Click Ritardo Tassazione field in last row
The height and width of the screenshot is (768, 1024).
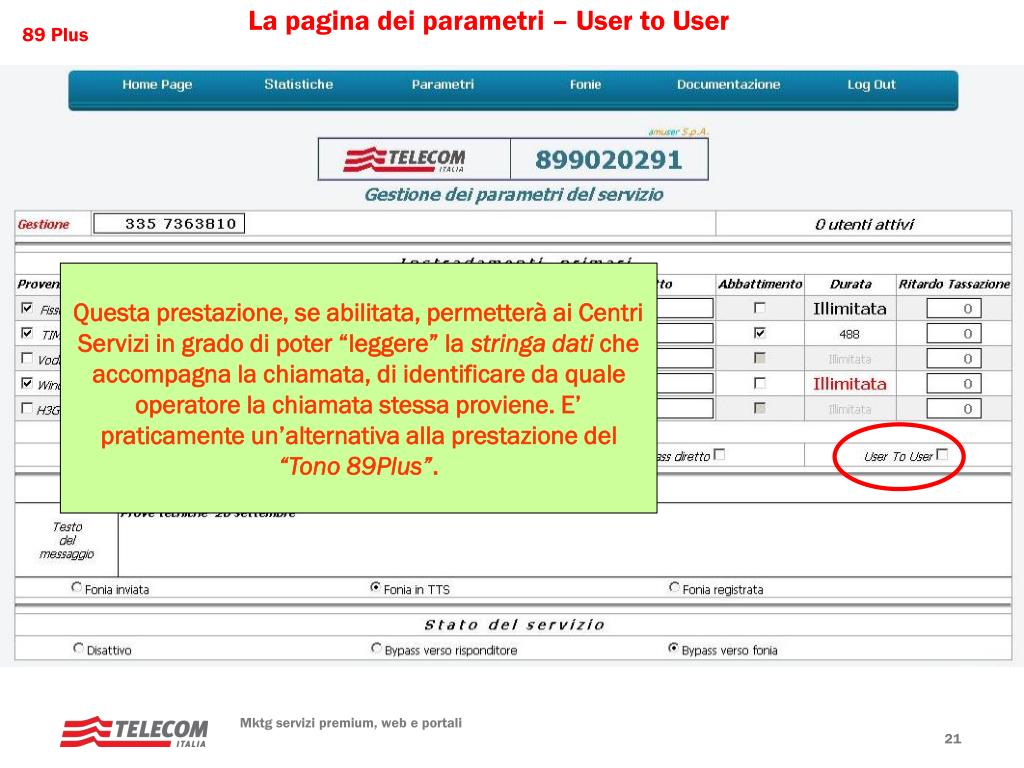tap(953, 409)
